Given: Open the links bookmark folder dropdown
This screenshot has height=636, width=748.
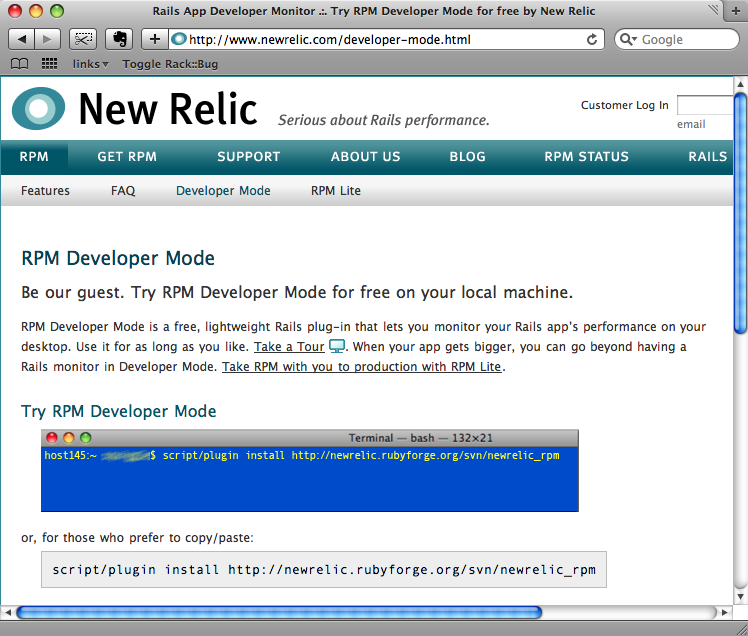Looking at the screenshot, I should pos(91,64).
